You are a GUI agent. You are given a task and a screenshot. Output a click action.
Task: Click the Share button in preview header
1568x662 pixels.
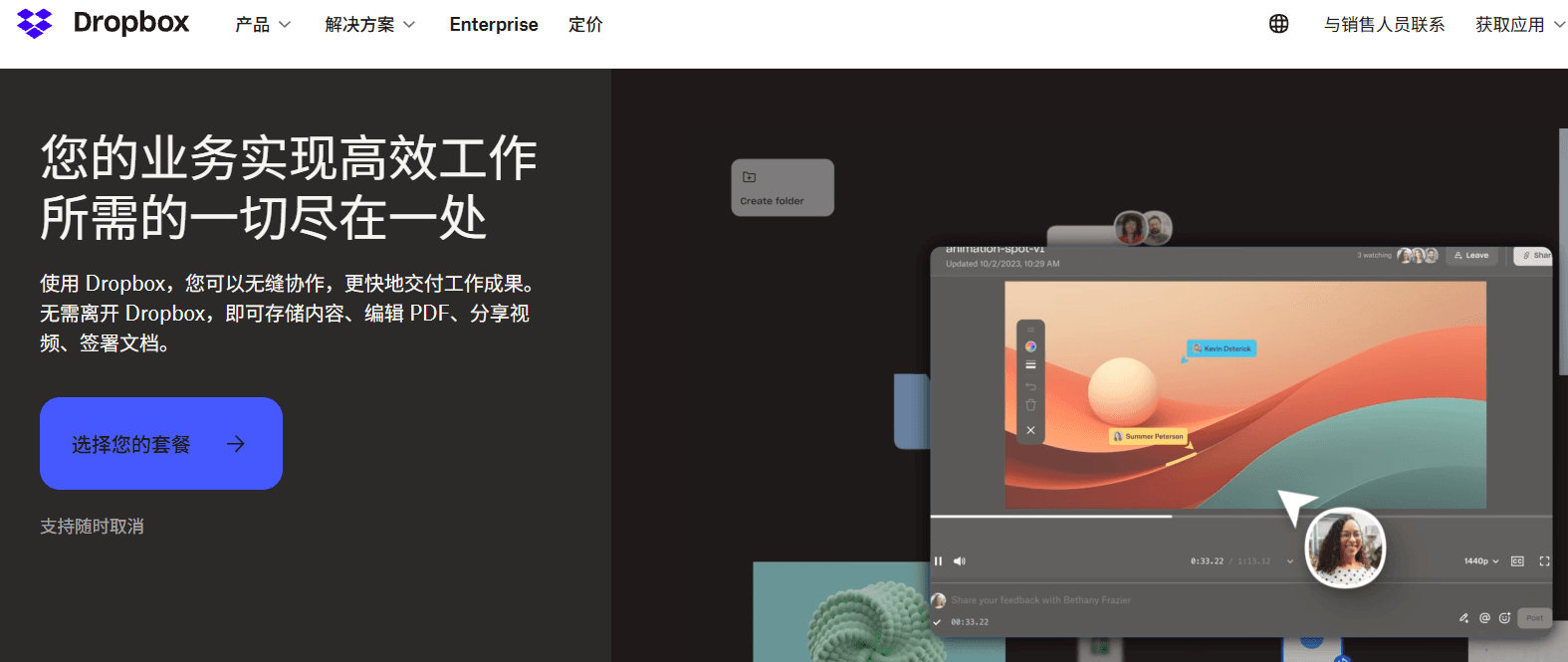click(x=1533, y=256)
